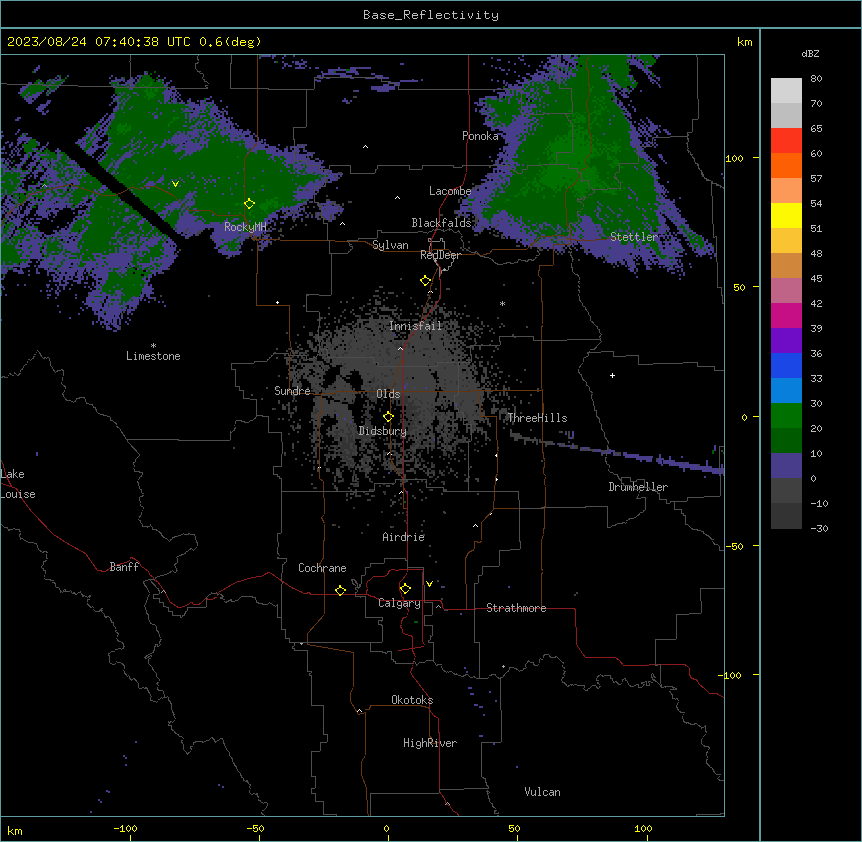
Task: Click the Louise label
Action: [x=18, y=494]
